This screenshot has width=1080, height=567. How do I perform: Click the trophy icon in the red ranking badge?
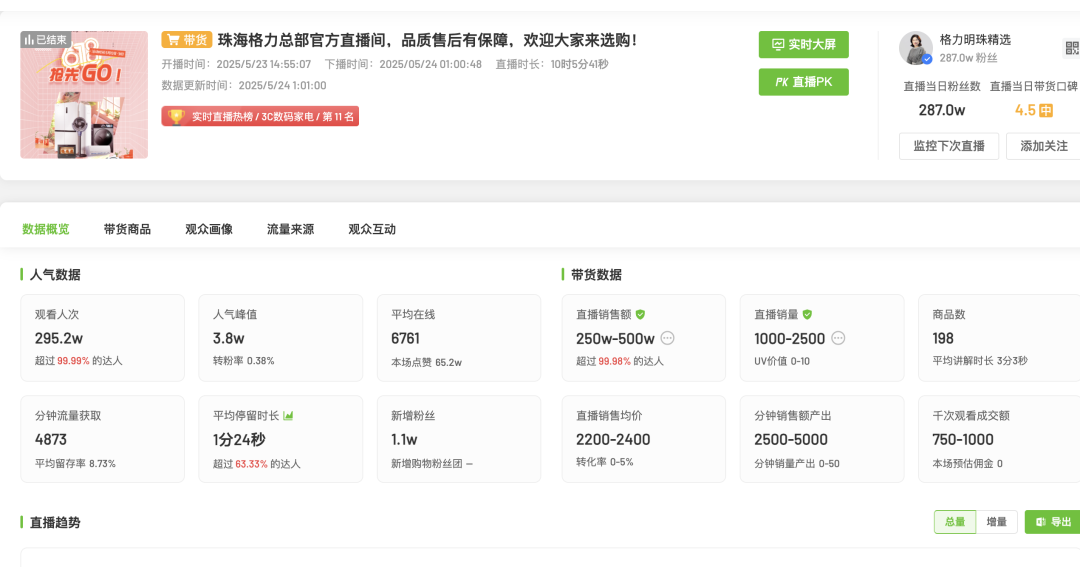176,117
